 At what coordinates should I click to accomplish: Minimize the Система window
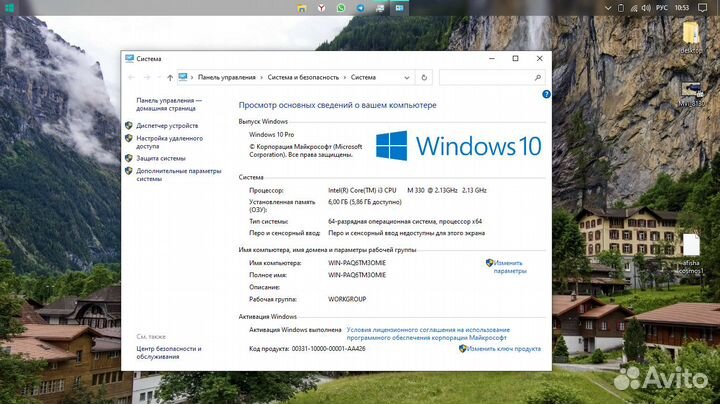492,58
